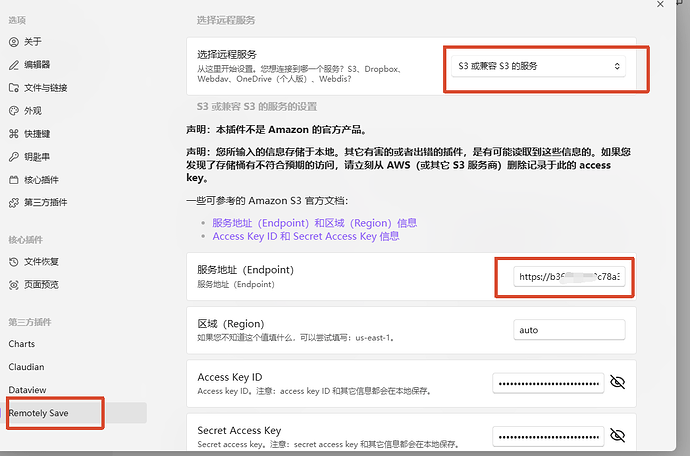Image resolution: width=690 pixels, height=456 pixels.
Task: Open the 服务地址 Endpoint and Region documentation link
Action: [x=314, y=223]
